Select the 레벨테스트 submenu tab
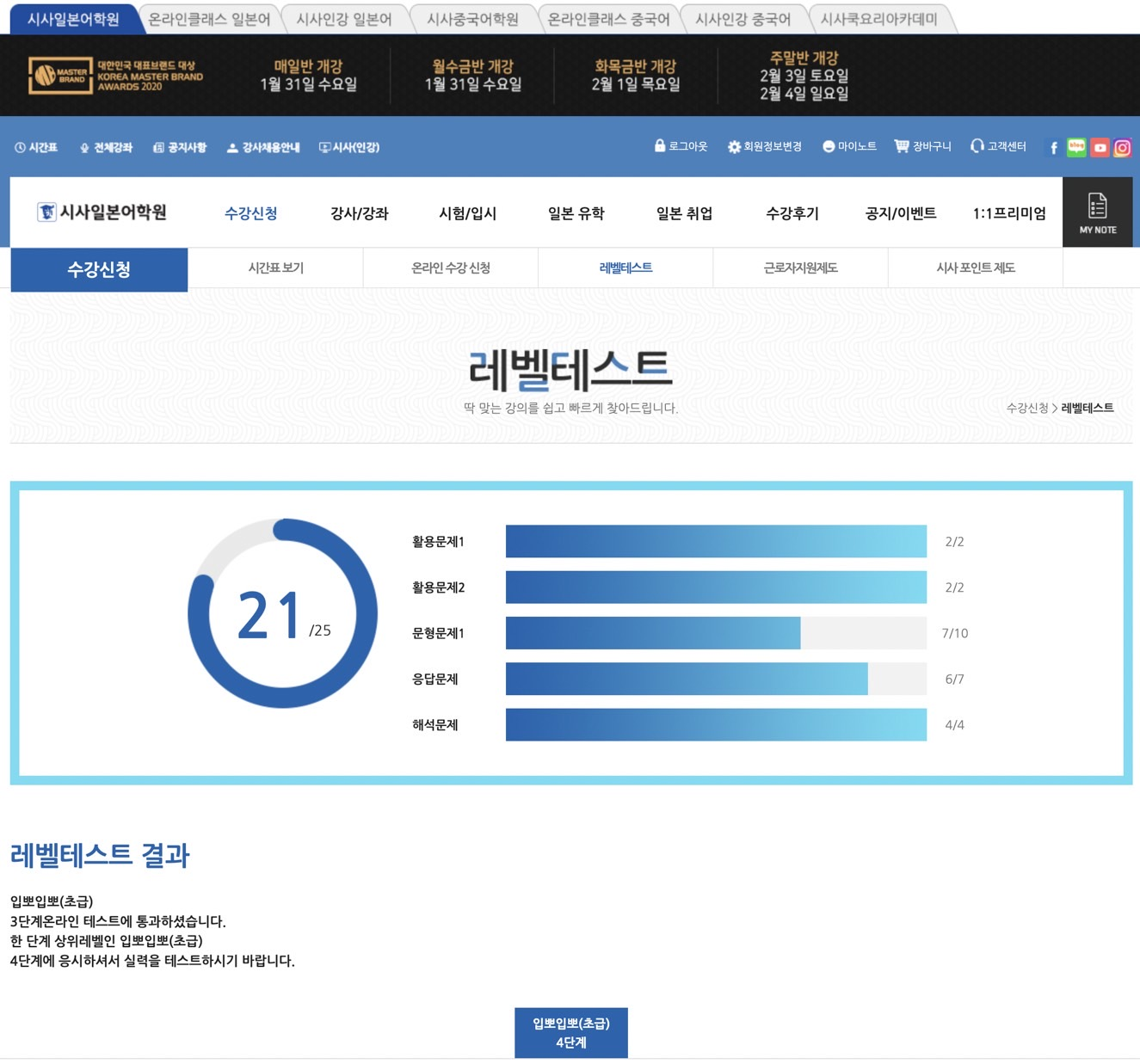1140x1064 pixels. [x=625, y=268]
